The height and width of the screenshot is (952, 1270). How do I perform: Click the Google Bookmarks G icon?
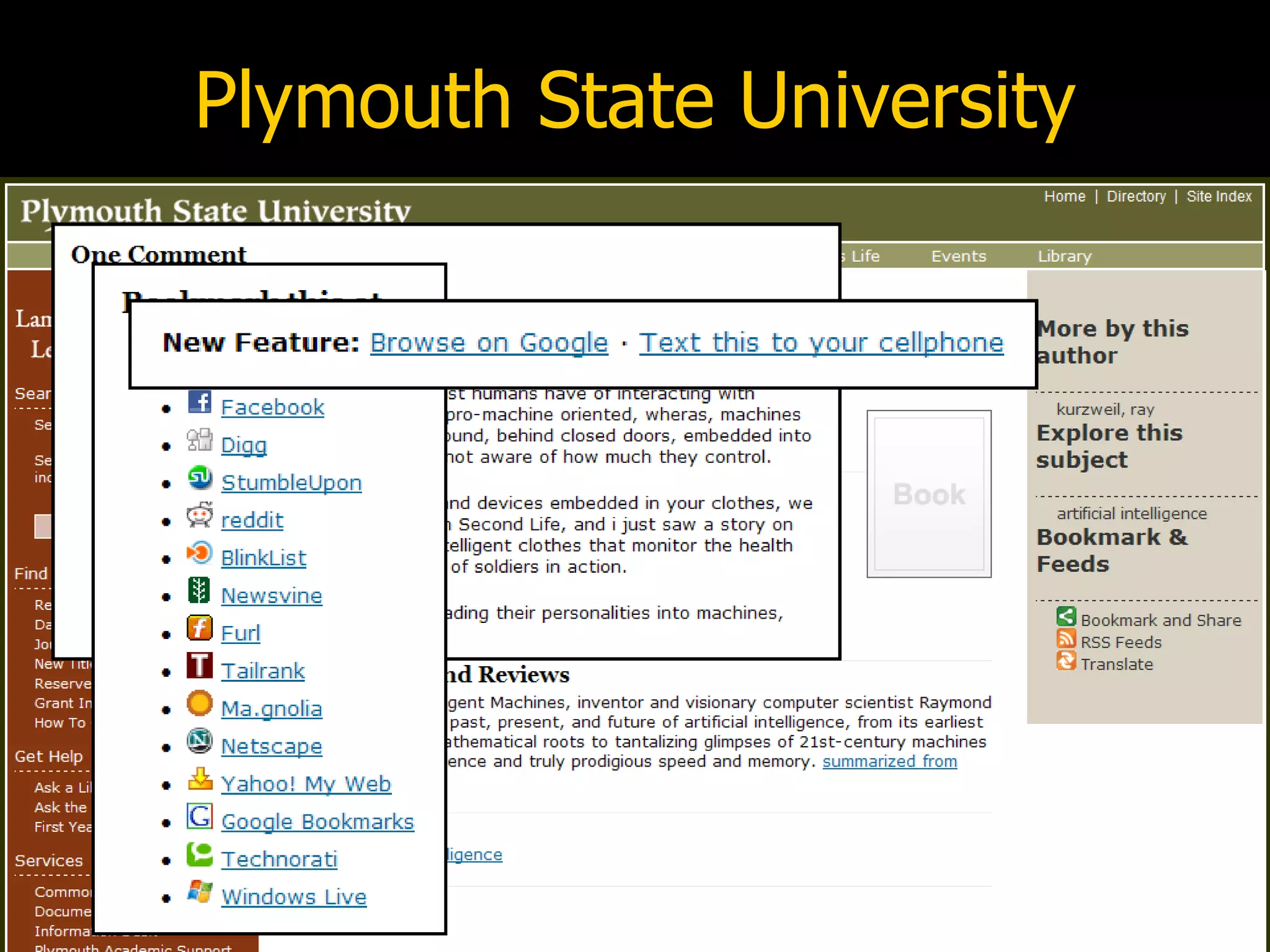coord(200,816)
